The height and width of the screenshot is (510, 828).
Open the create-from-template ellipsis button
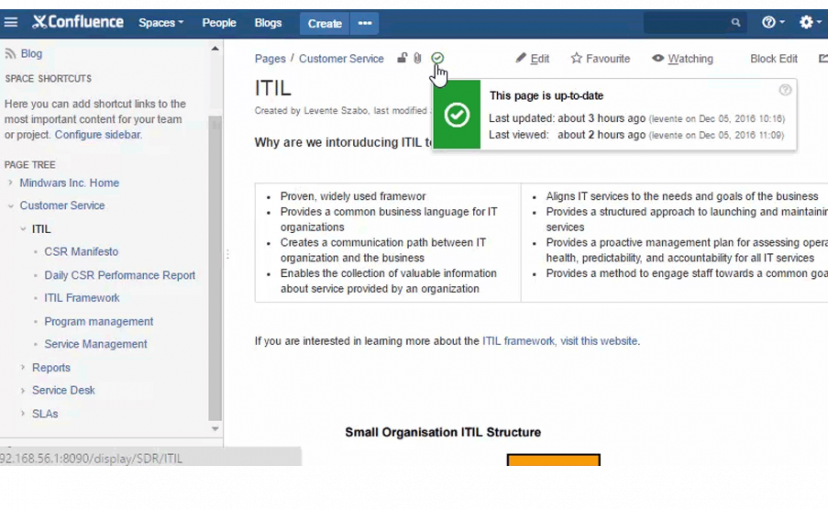click(x=364, y=24)
